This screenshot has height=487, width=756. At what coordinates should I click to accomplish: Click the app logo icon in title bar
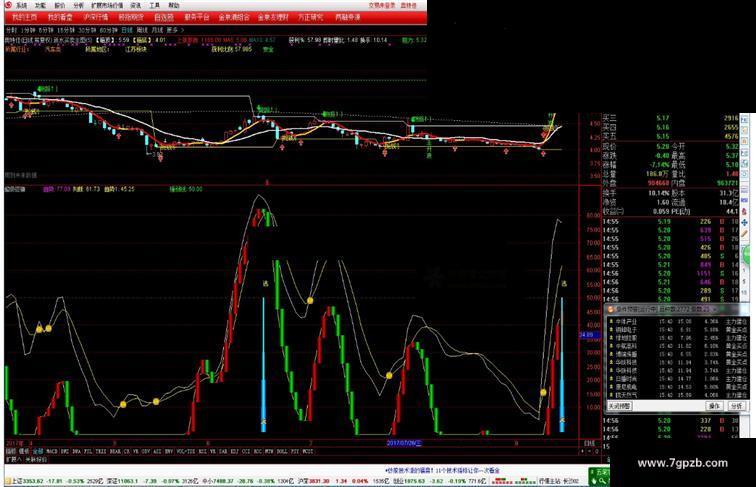point(8,5)
